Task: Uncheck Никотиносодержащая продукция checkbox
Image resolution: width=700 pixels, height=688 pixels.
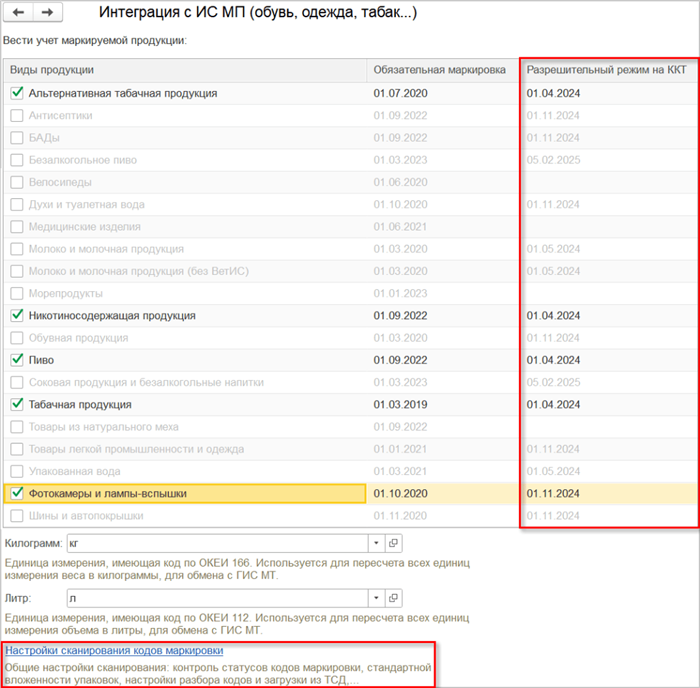Action: point(17,315)
